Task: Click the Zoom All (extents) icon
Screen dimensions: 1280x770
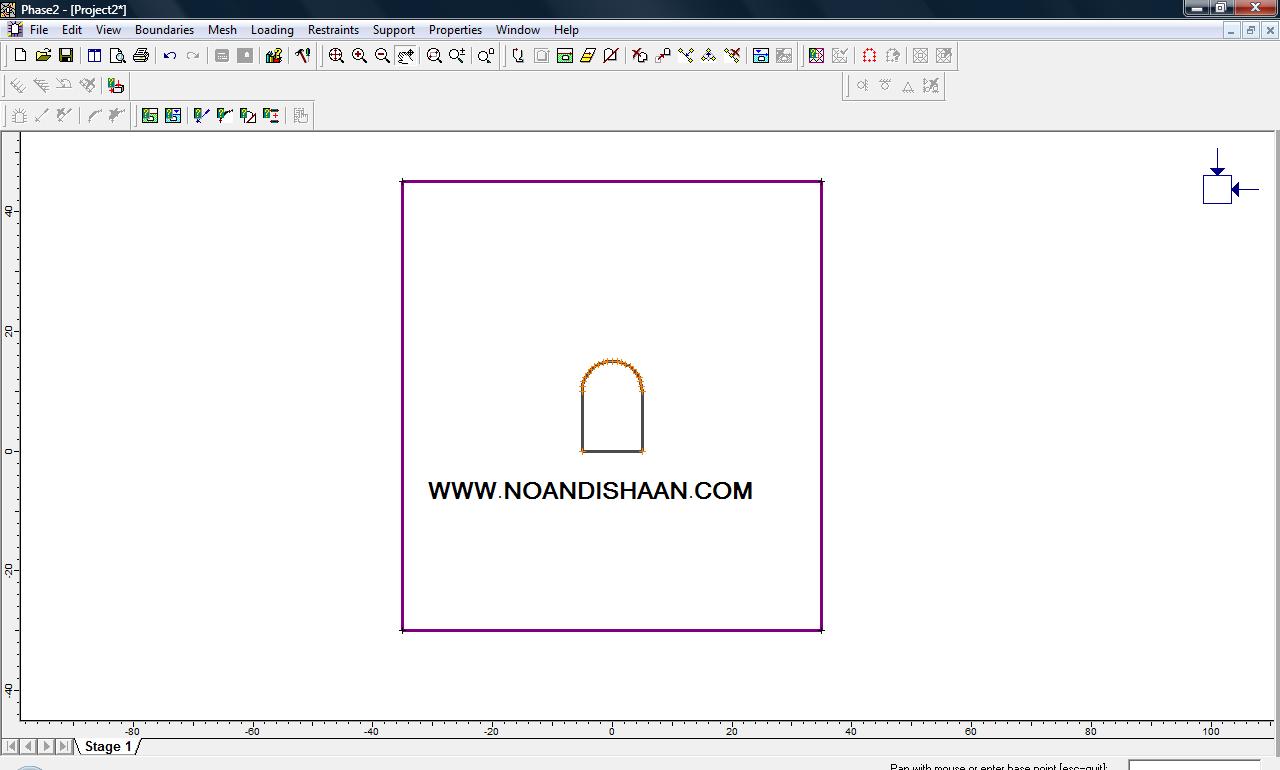Action: click(x=336, y=56)
